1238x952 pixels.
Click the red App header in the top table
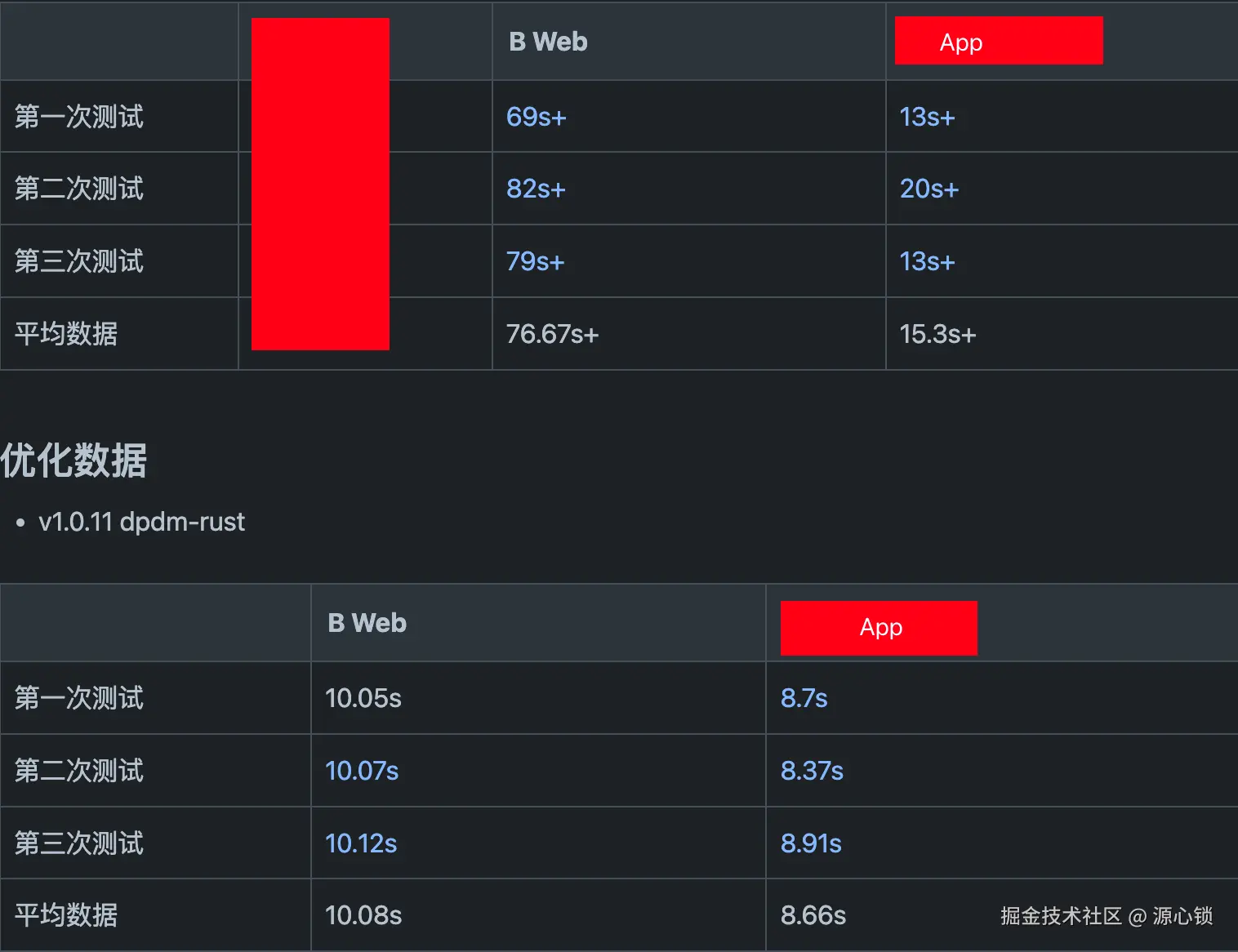pyautogui.click(x=998, y=41)
